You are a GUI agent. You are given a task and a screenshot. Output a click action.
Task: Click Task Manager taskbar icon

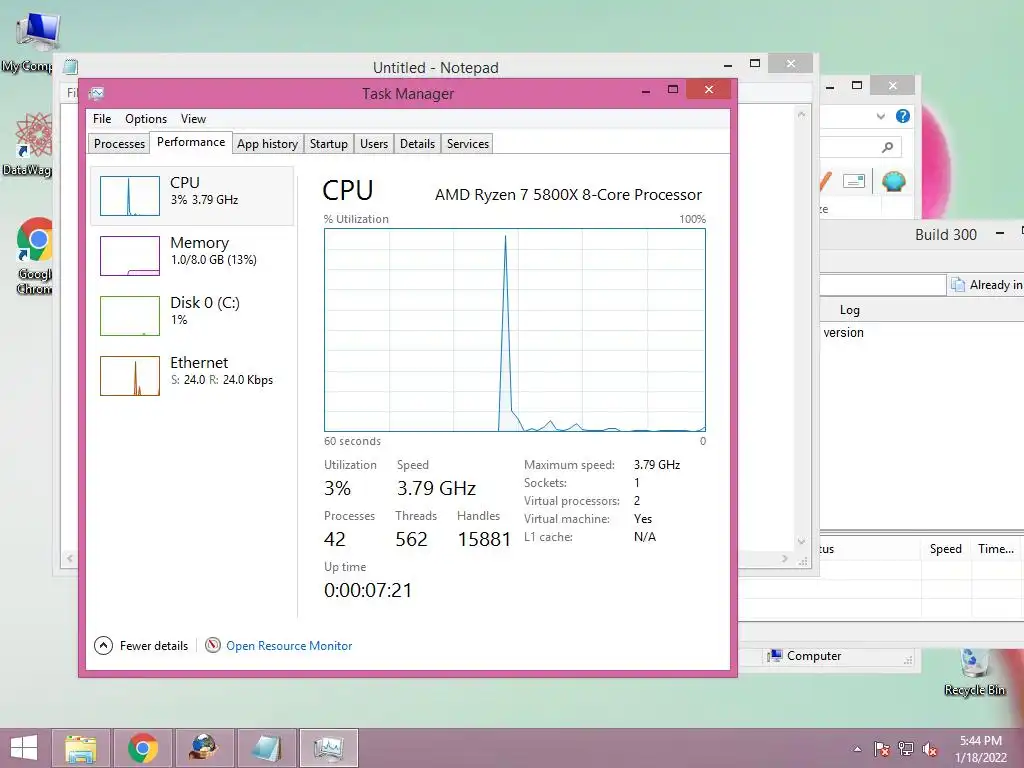pos(328,748)
